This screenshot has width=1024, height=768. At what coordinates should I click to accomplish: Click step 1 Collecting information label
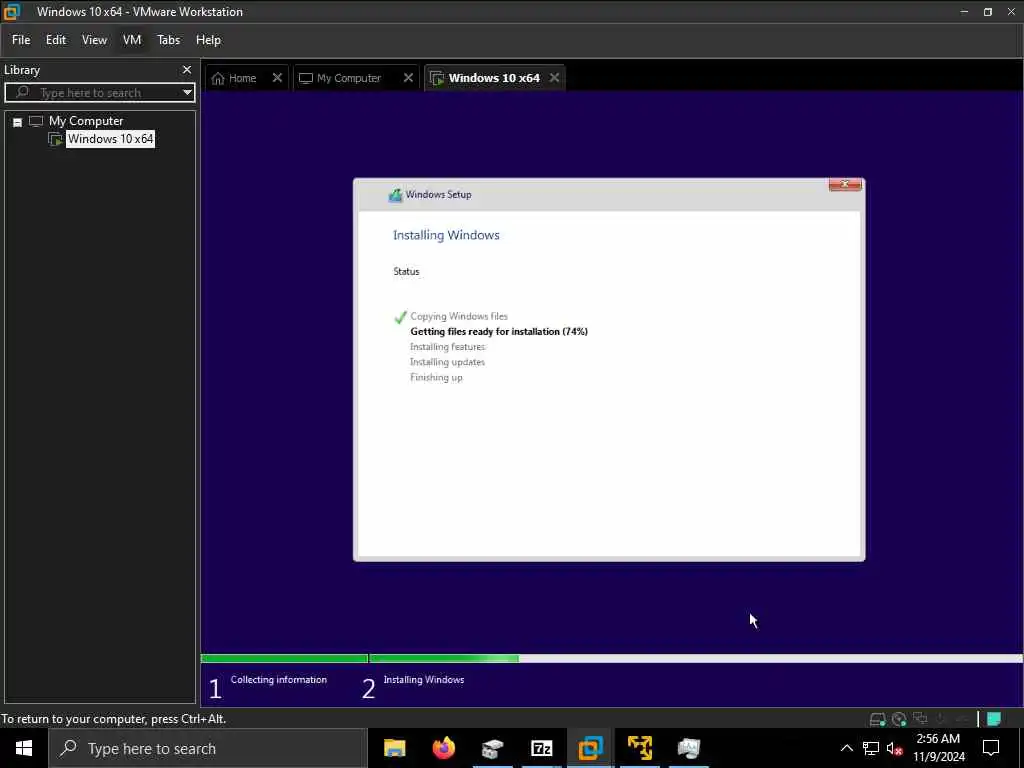(278, 680)
